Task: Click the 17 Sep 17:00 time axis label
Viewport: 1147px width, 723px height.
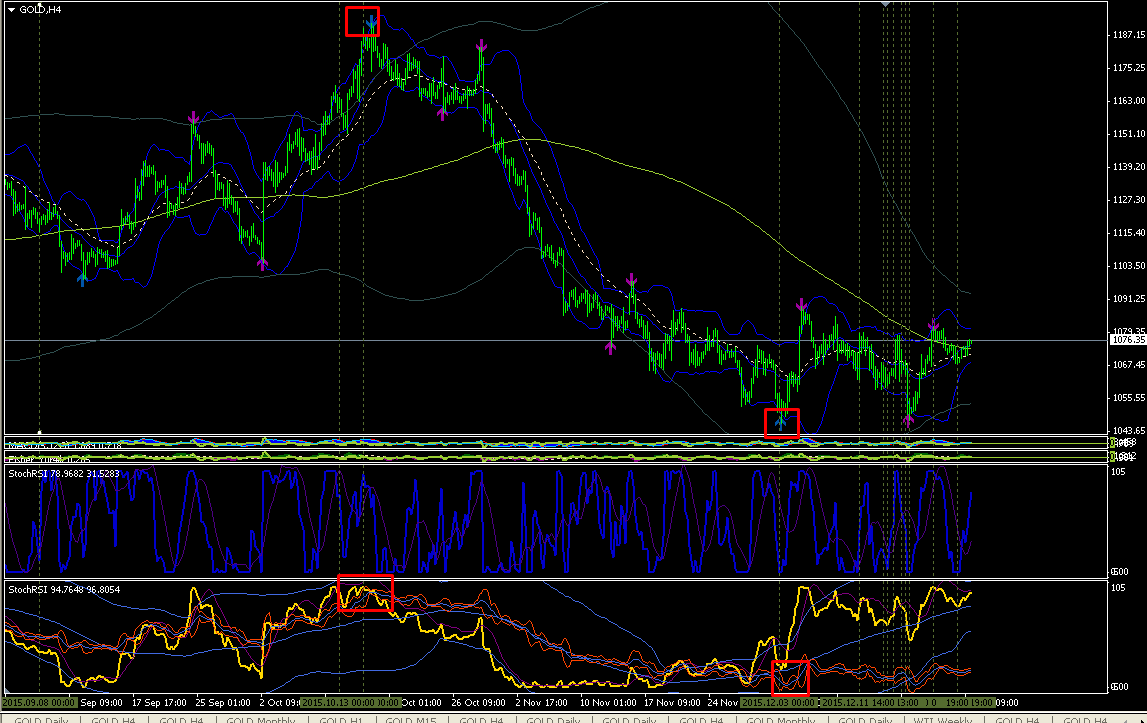Action: pos(159,703)
